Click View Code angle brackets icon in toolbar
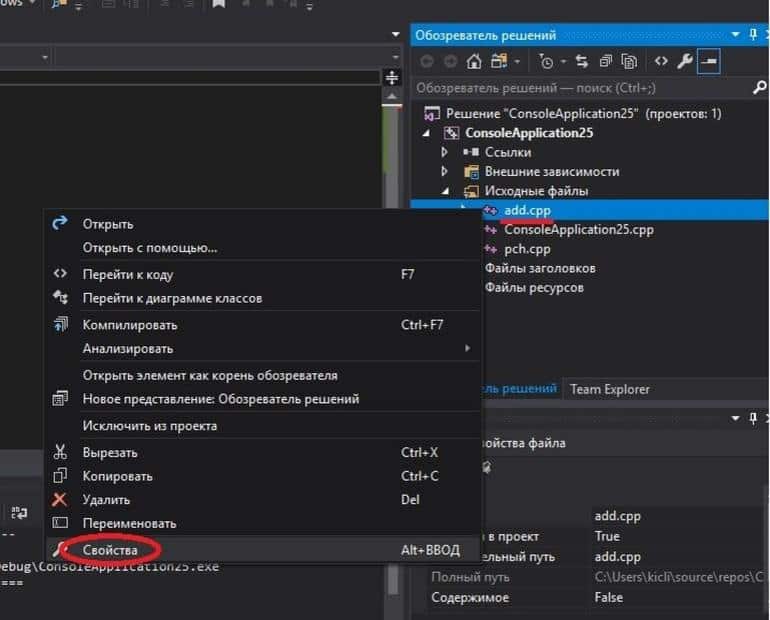This screenshot has height=620, width=770. [661, 61]
